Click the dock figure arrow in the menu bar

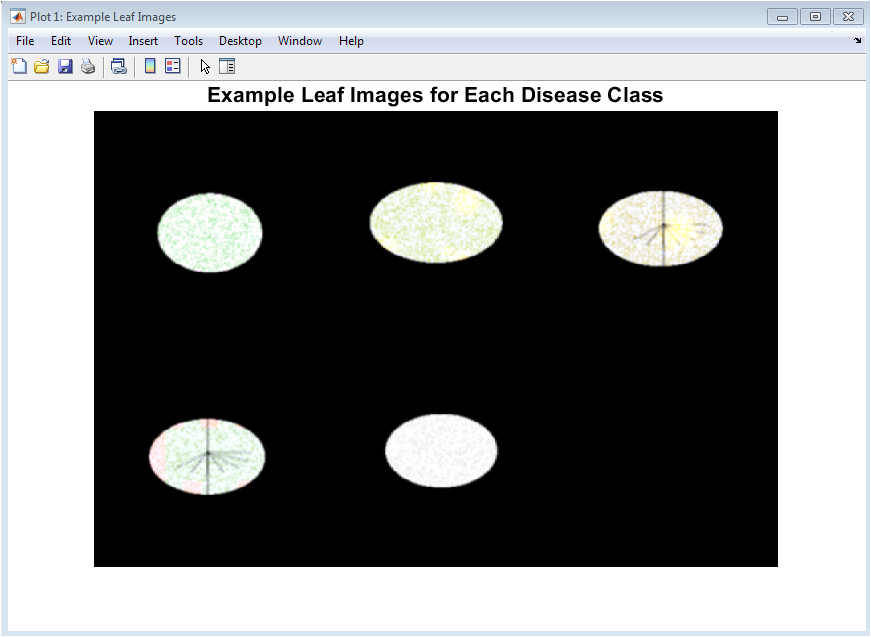tap(857, 41)
